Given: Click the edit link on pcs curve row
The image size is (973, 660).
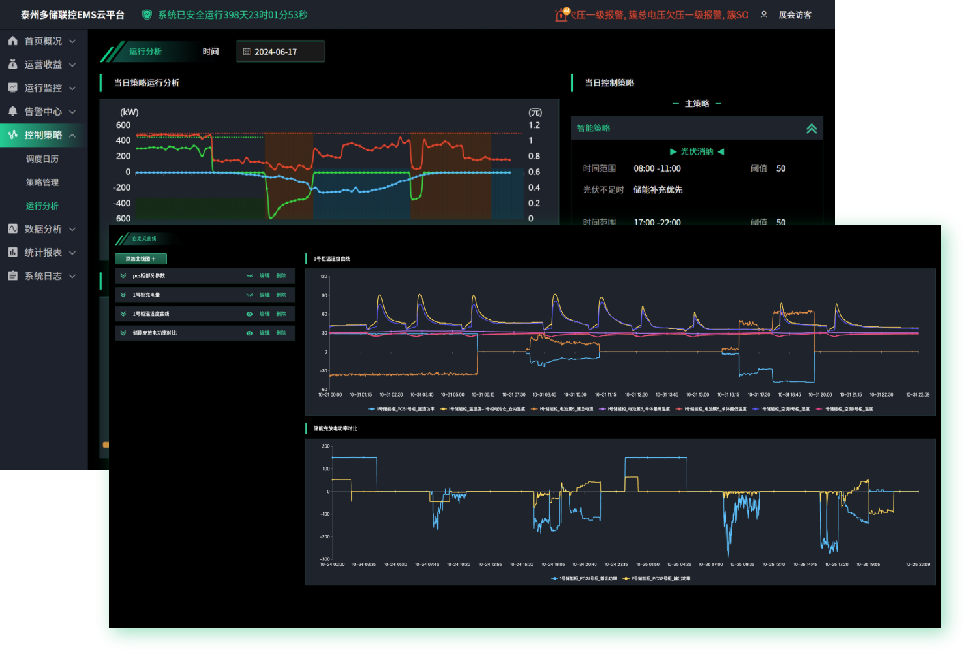Looking at the screenshot, I should (265, 275).
